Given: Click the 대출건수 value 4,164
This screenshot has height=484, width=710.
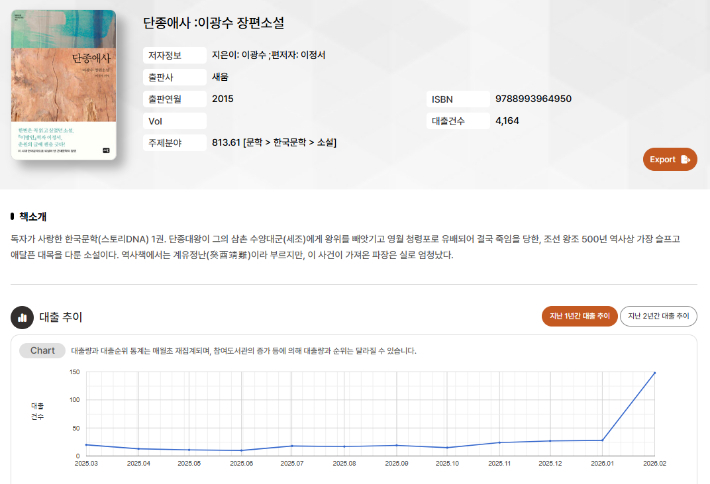Looking at the screenshot, I should click(507, 121).
